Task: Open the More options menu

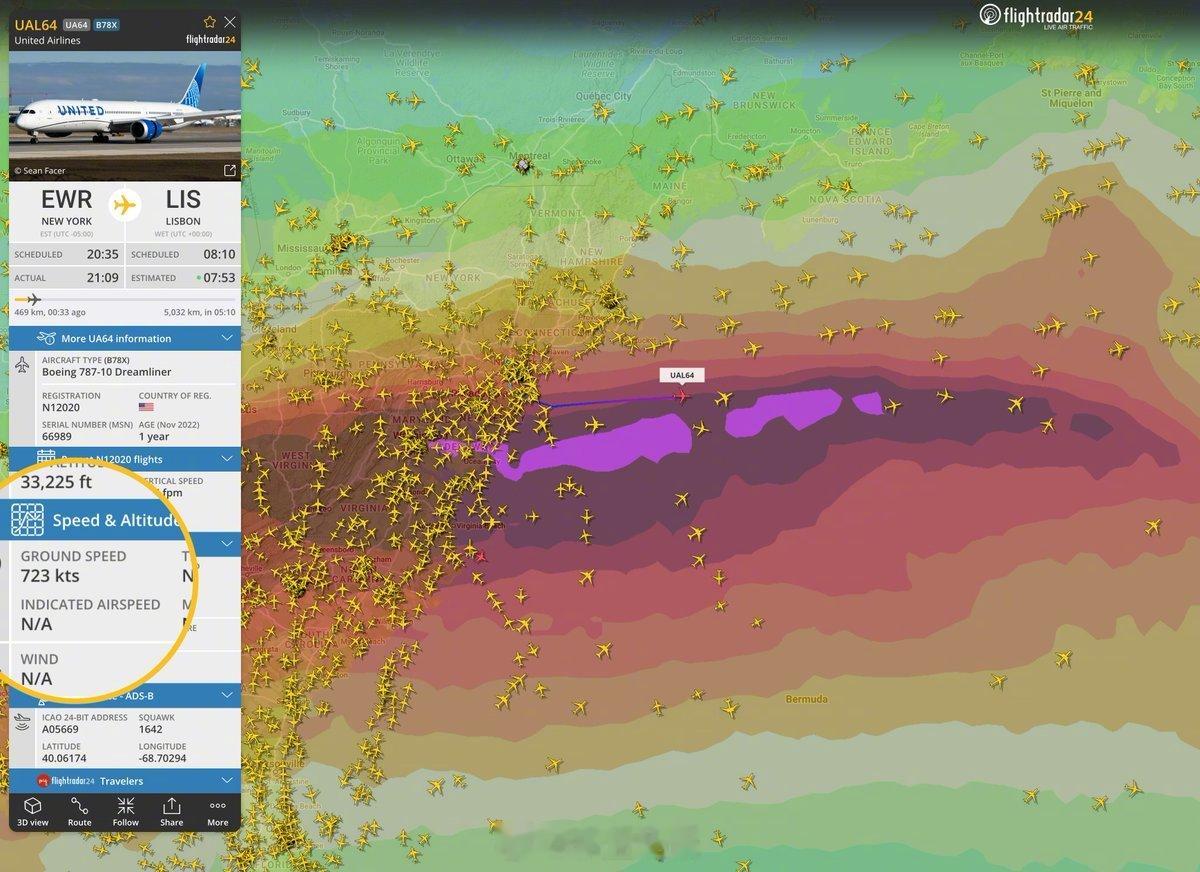Action: (218, 811)
